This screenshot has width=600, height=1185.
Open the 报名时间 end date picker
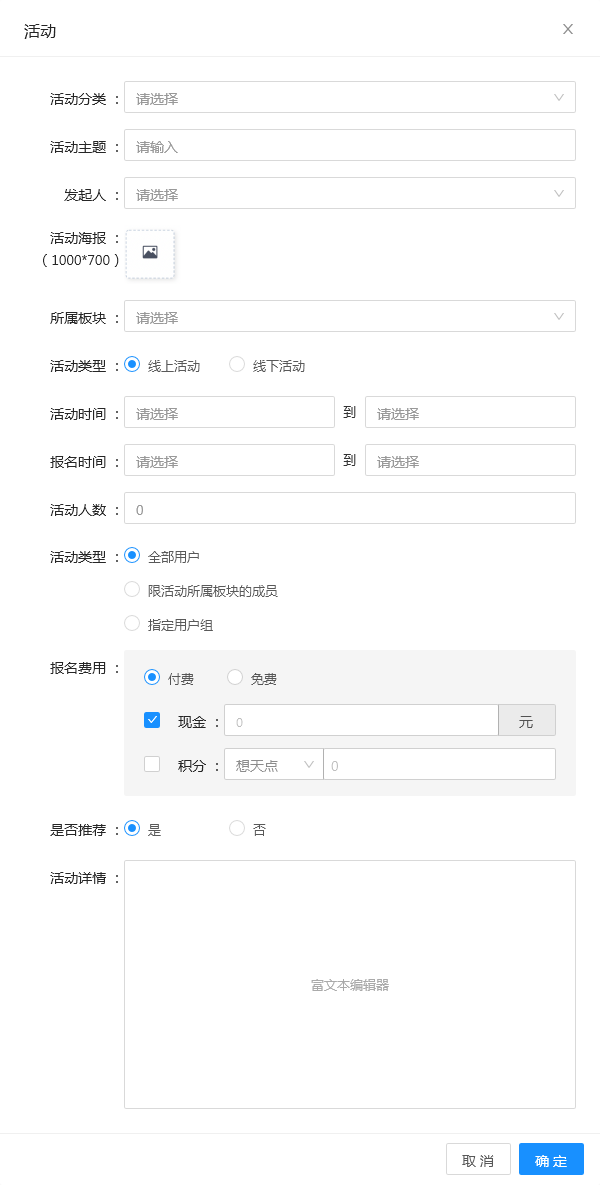(470, 461)
